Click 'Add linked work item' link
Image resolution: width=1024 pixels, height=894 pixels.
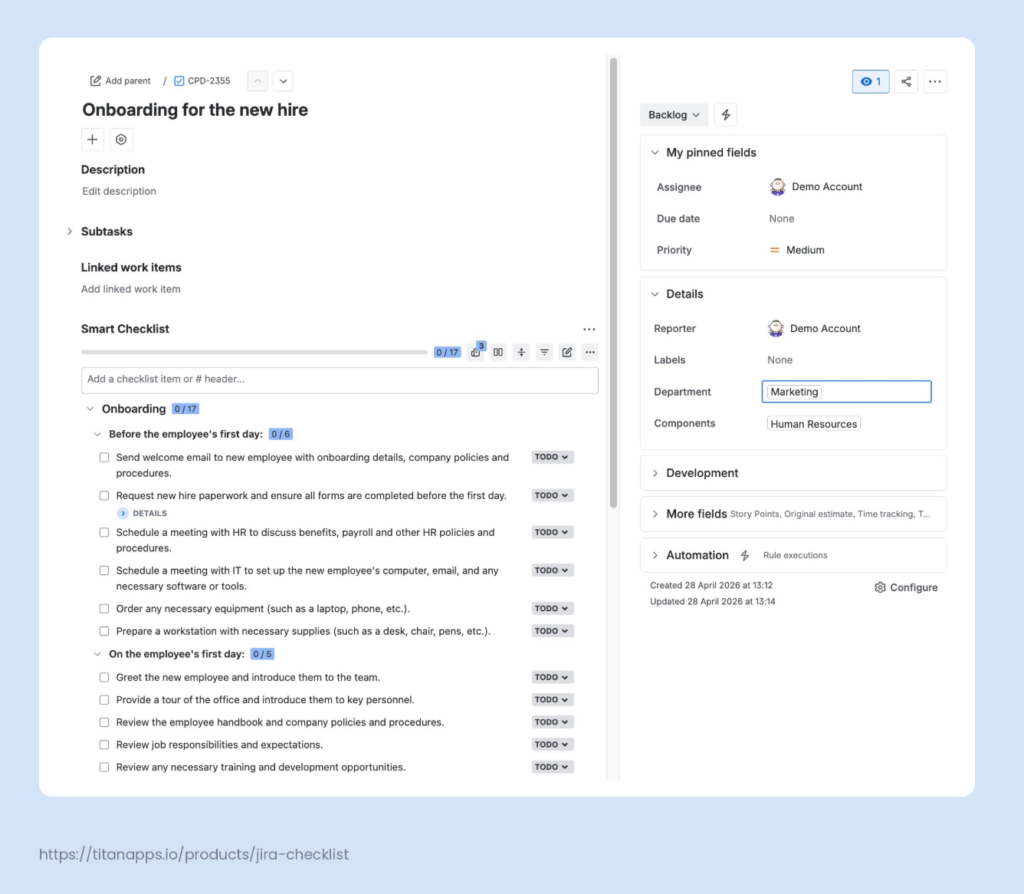131,289
